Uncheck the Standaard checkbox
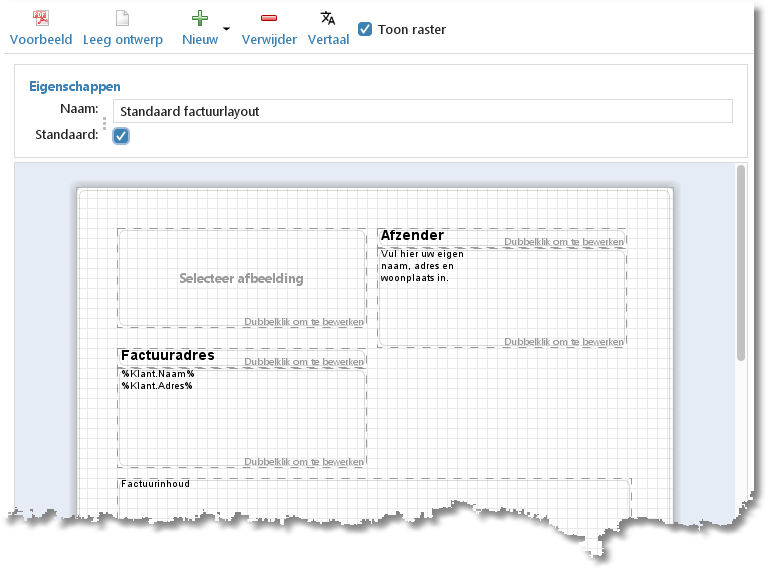The width and height of the screenshot is (768, 572). coord(121,136)
